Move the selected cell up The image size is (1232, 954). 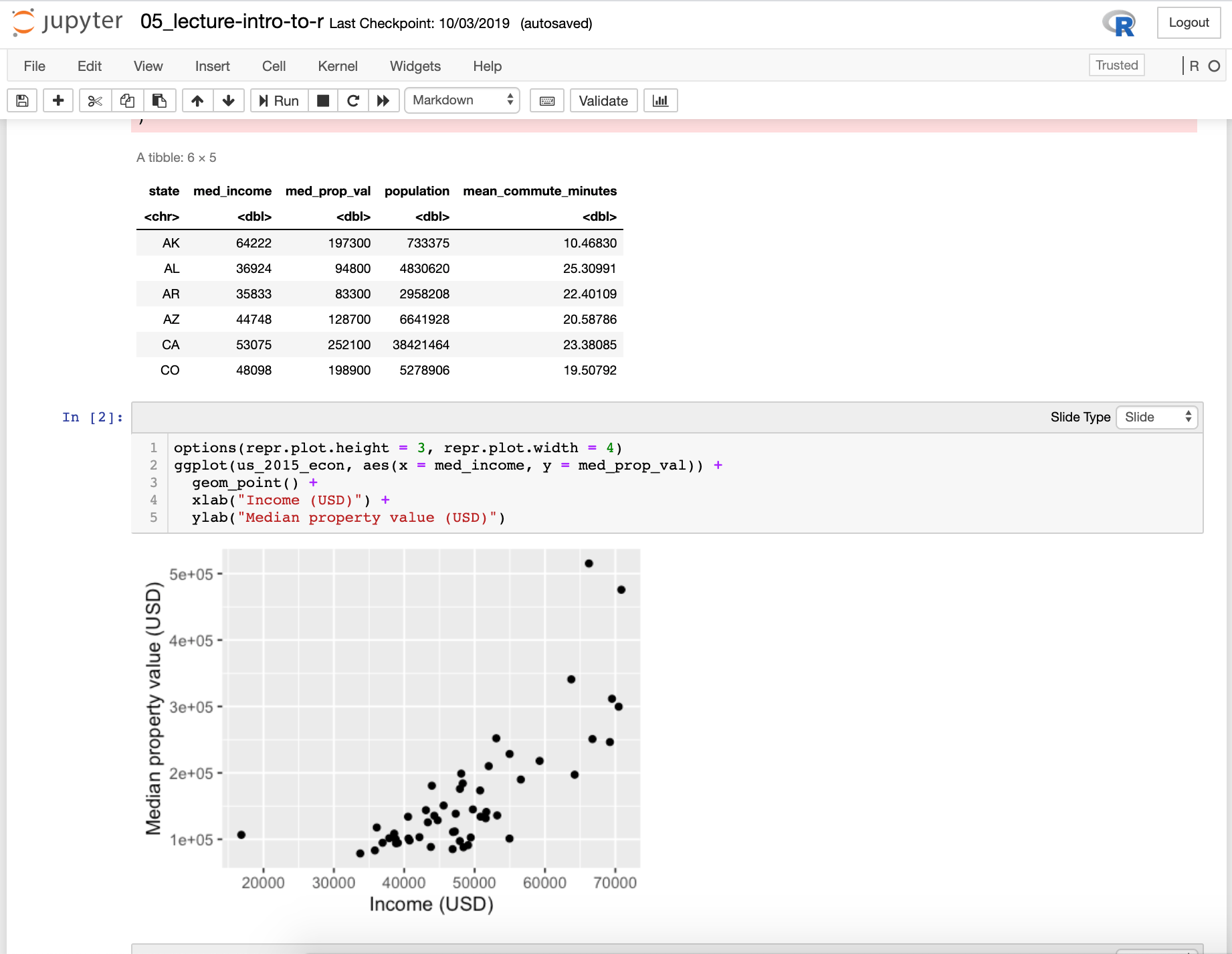(x=197, y=100)
